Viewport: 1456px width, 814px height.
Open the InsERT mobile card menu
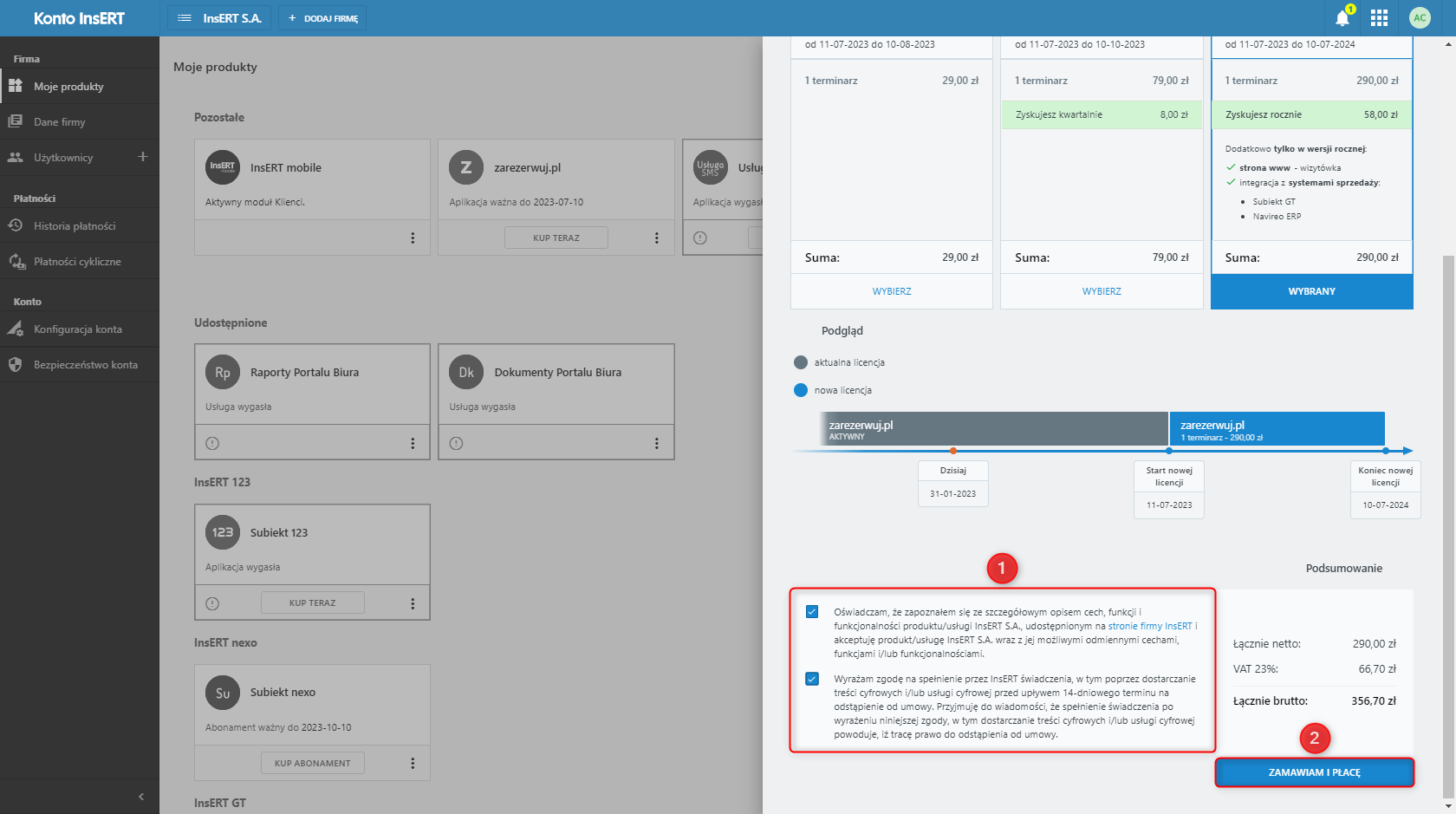[x=413, y=238]
